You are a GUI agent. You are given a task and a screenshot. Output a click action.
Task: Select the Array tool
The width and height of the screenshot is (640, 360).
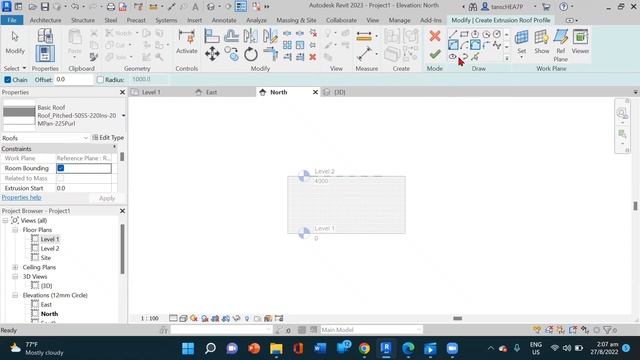287,45
